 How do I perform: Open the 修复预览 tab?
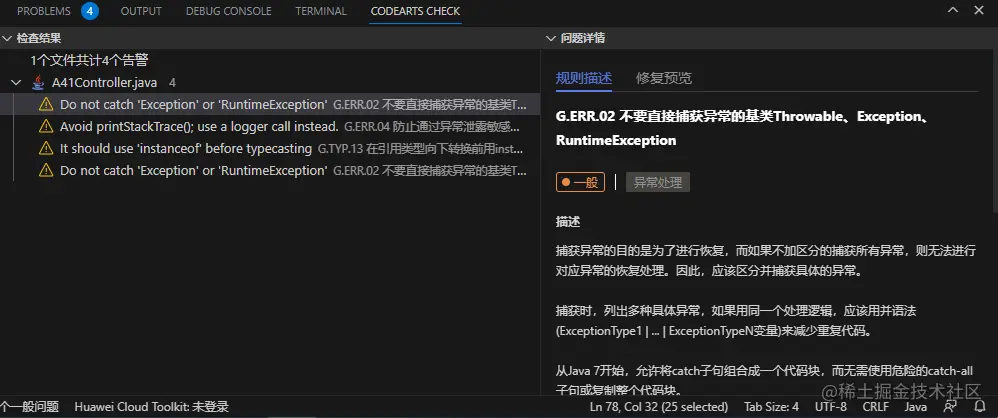coord(664,78)
